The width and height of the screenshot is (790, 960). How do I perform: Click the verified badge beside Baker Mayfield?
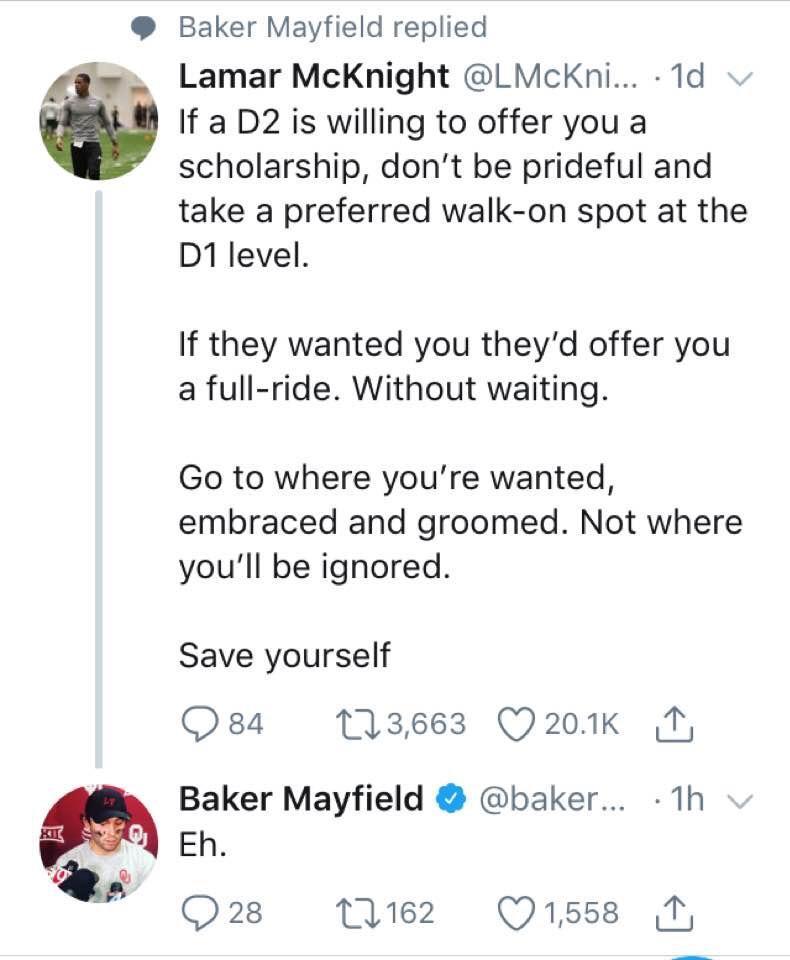(x=453, y=799)
